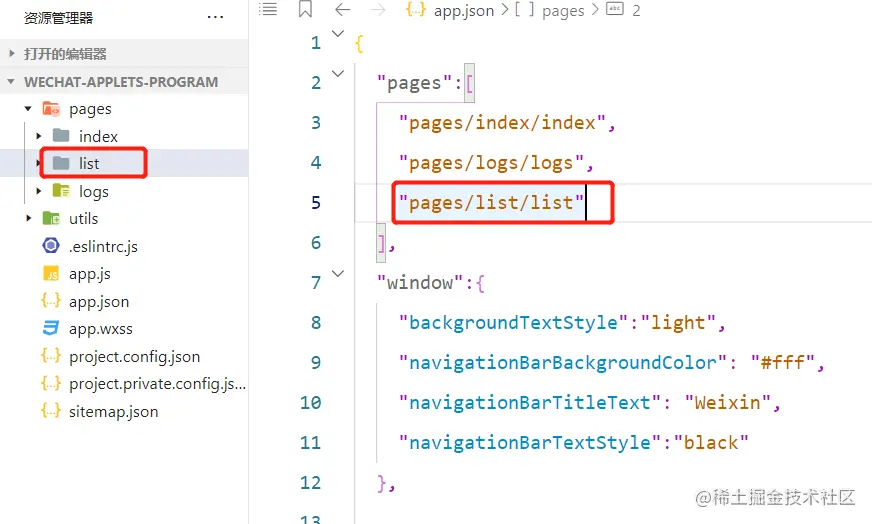The width and height of the screenshot is (872, 524).
Task: Select the index folder
Action: [x=98, y=136]
